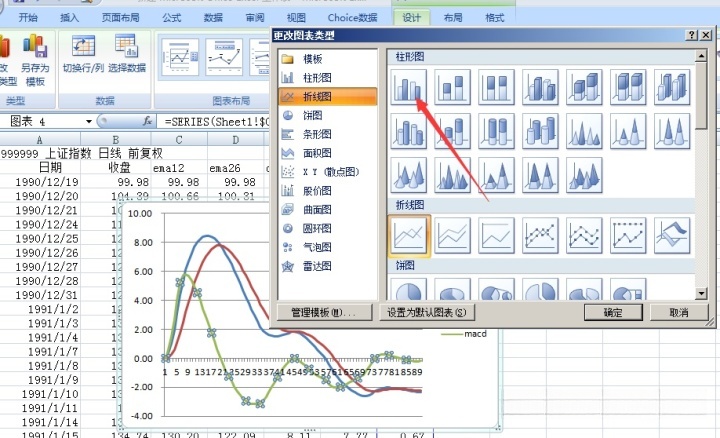The height and width of the screenshot is (438, 720).
Task: Choose the stacked column chart type
Action: pos(452,87)
